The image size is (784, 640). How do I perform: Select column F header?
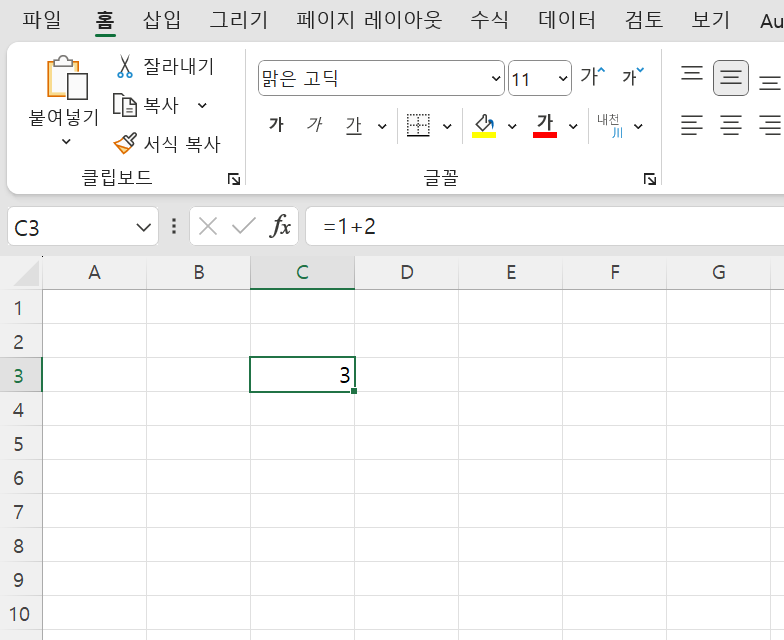coord(614,272)
